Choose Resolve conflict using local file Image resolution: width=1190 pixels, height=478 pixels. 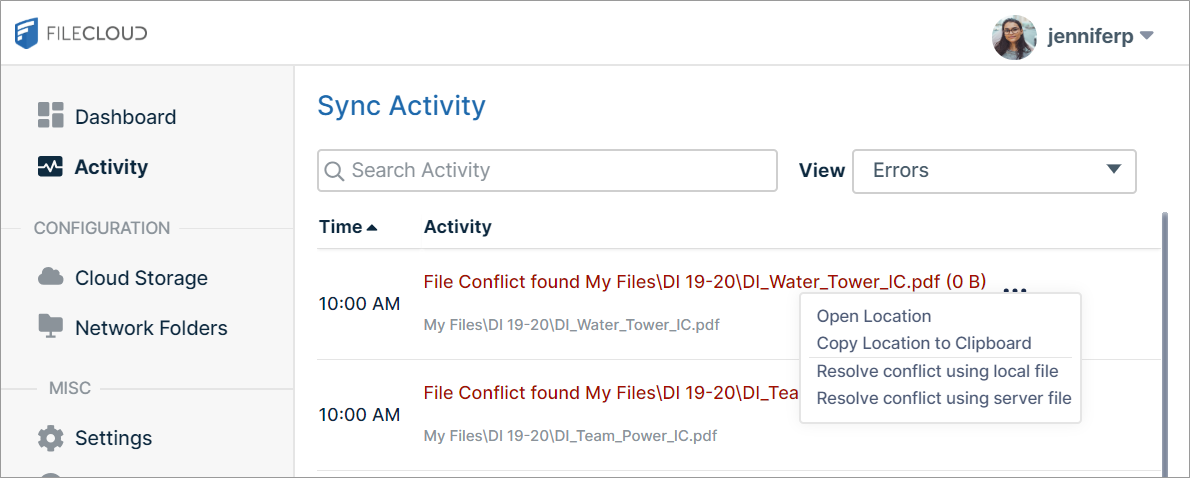[937, 371]
